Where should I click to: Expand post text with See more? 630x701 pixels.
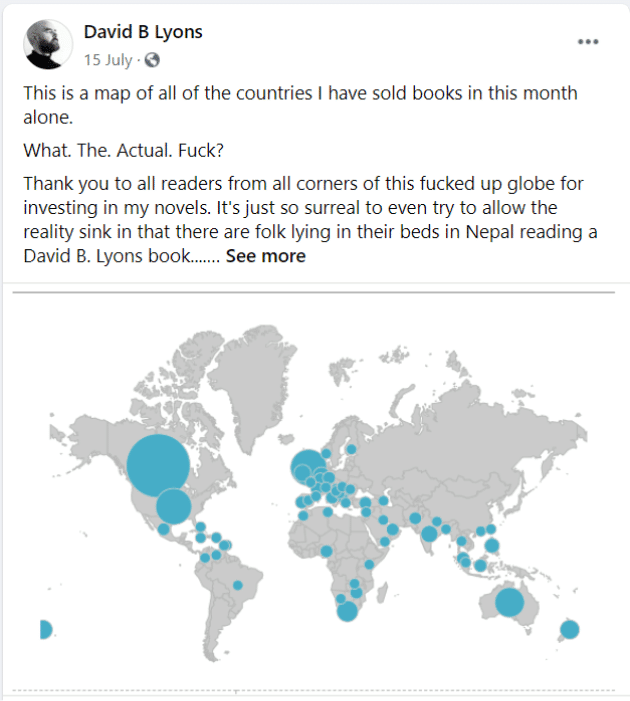[x=266, y=256]
